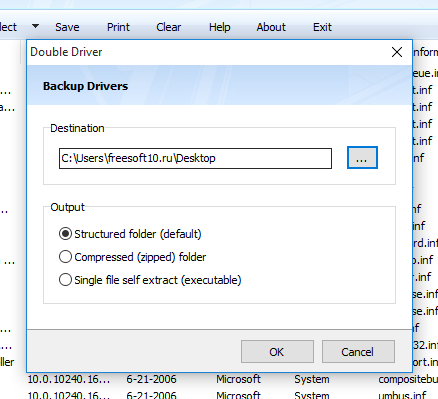Click Exit in the toolbar
438x399 pixels.
(x=322, y=27)
